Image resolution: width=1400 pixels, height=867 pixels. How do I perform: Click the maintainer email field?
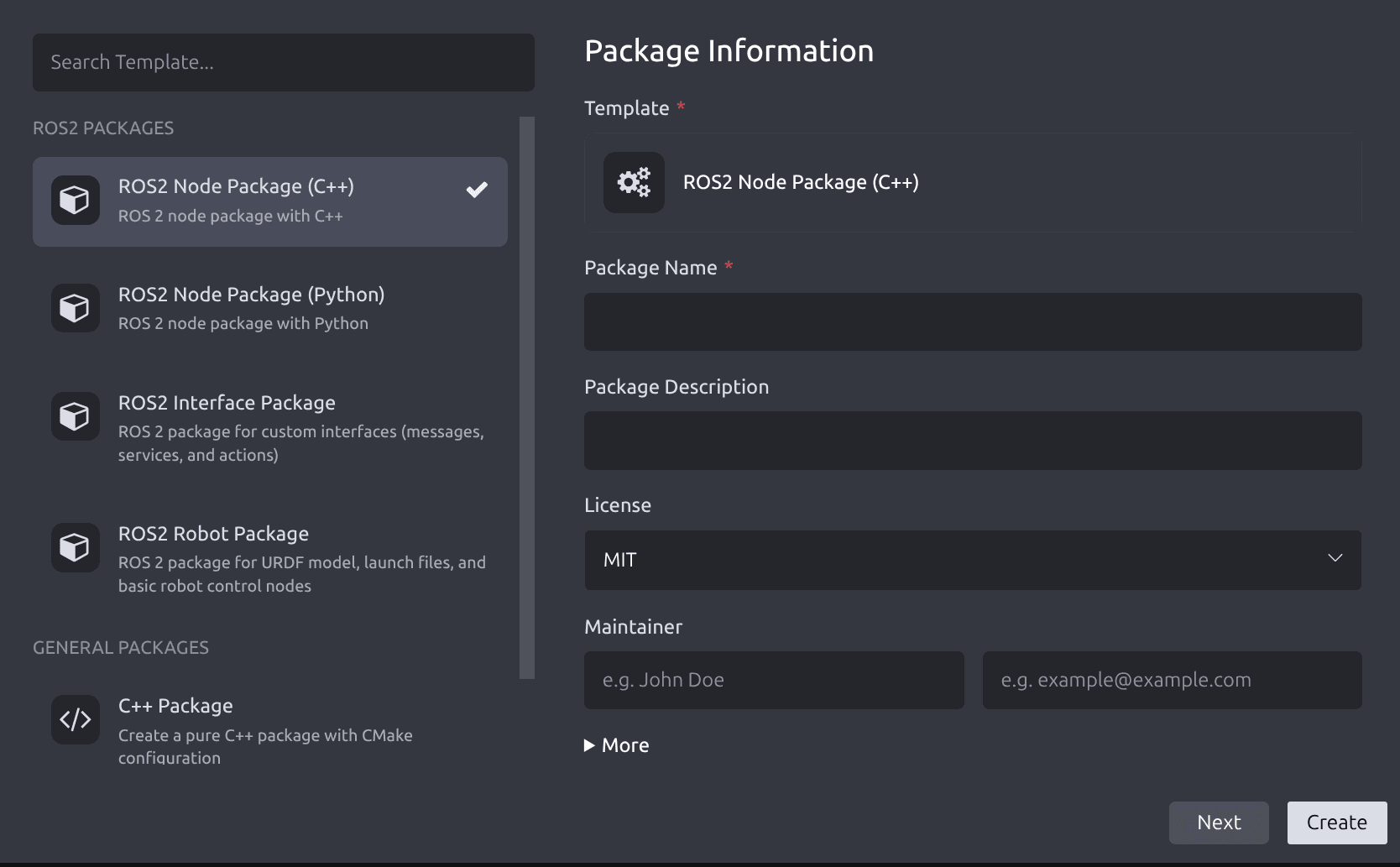[x=1171, y=680]
